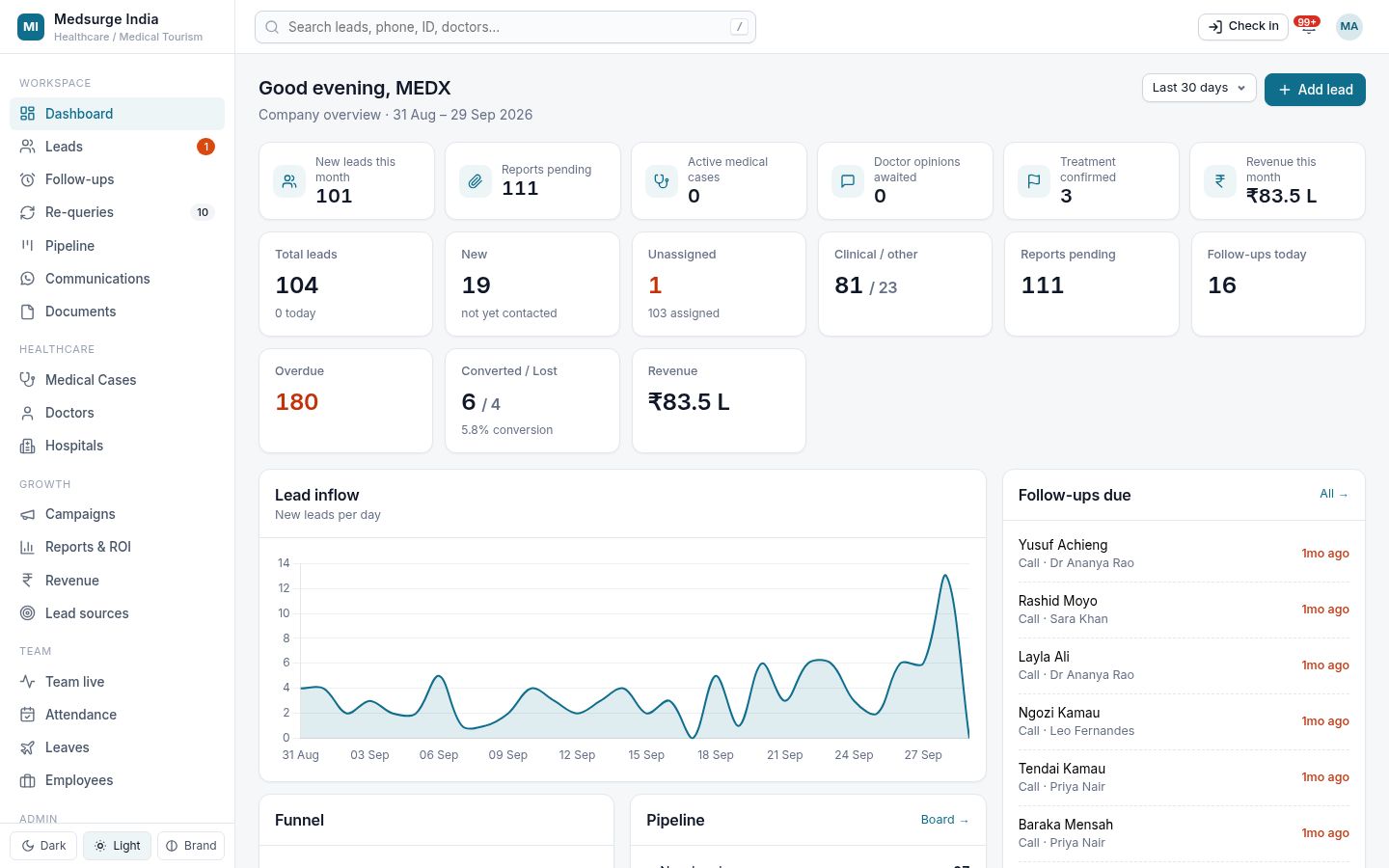Open the Overdue 180 stat card

click(345, 400)
